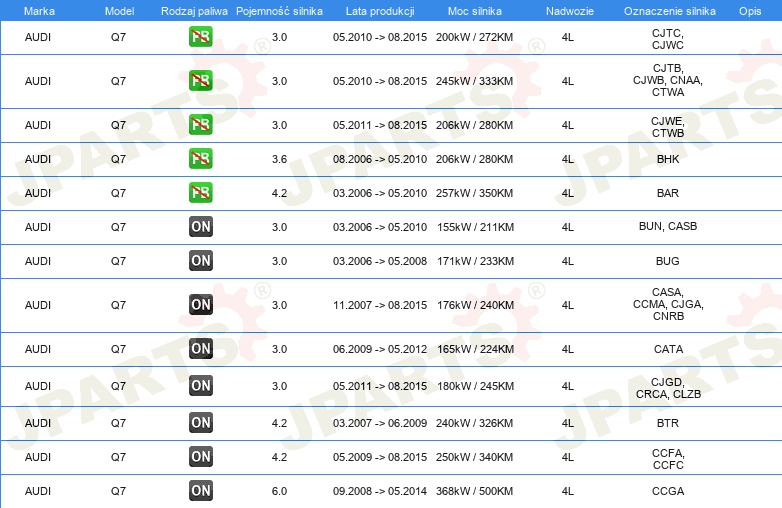Click the ON icon in the CCFA, CCFC row

point(201,457)
